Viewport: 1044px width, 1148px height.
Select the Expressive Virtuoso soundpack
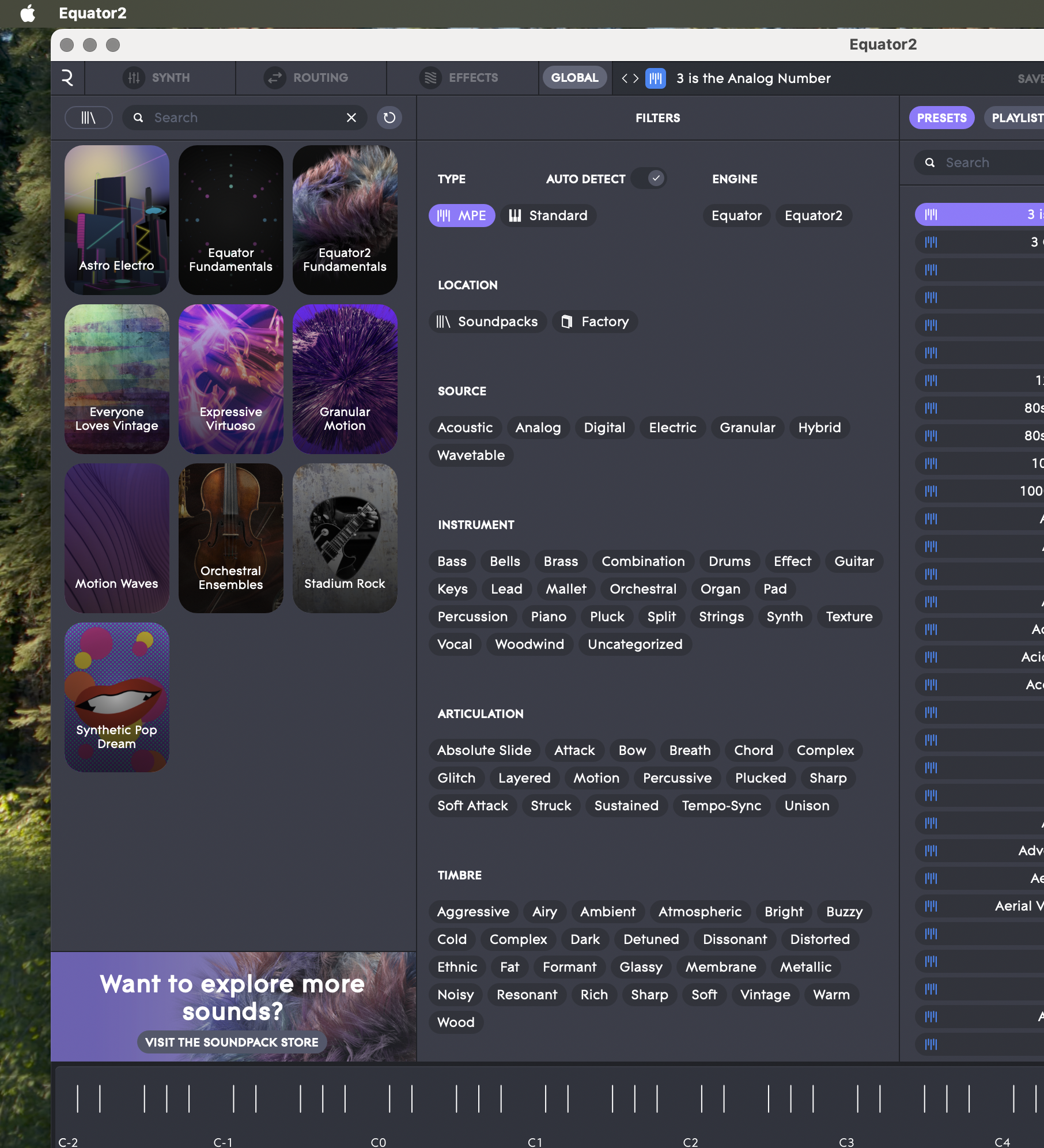pos(231,379)
